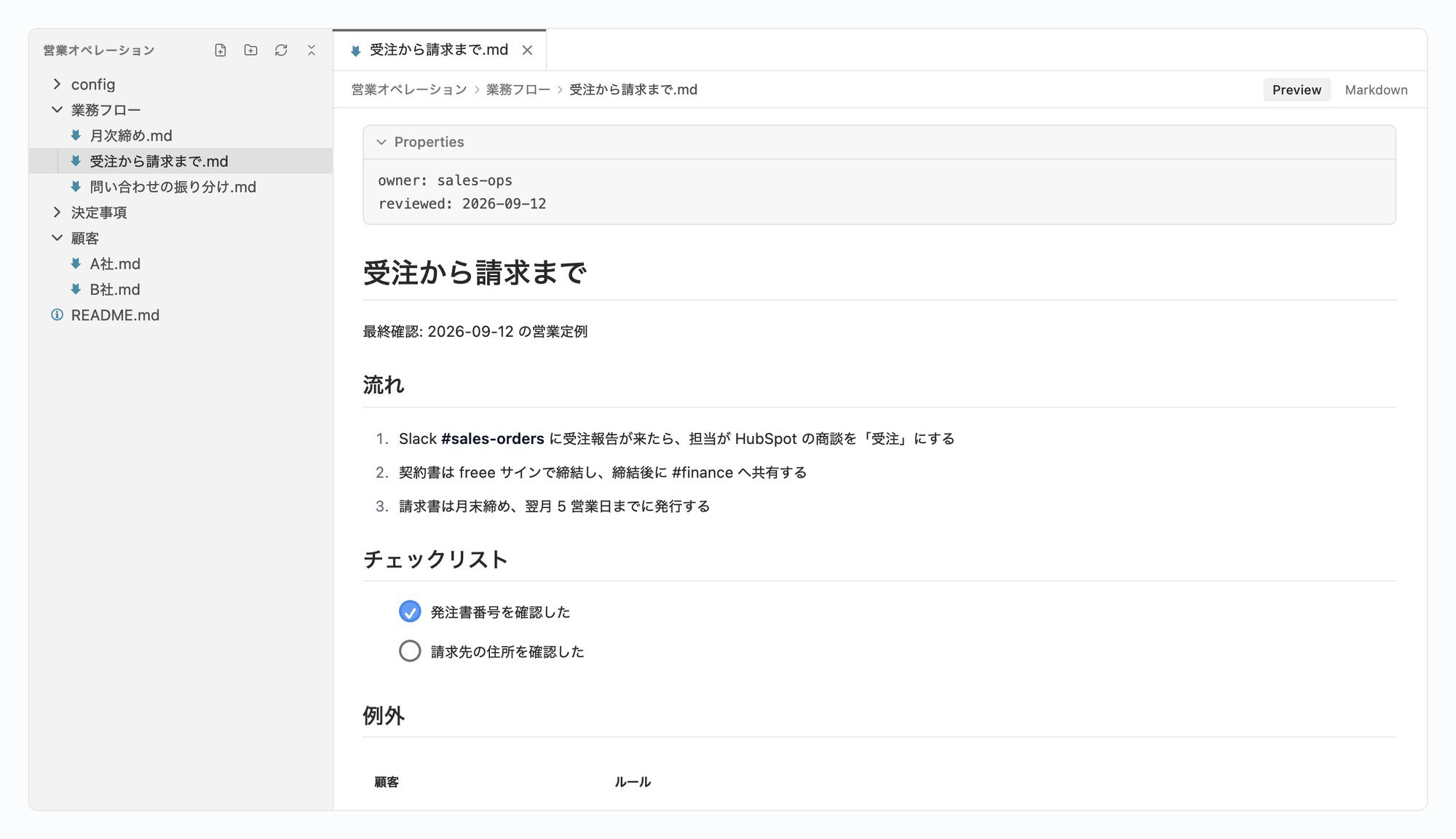
Task: Click 業務フロー in the breadcrumb
Action: 518,90
